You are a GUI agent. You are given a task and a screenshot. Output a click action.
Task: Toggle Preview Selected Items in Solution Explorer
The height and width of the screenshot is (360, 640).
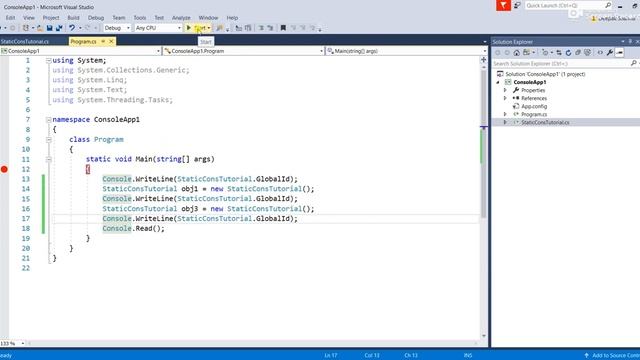(x=620, y=53)
